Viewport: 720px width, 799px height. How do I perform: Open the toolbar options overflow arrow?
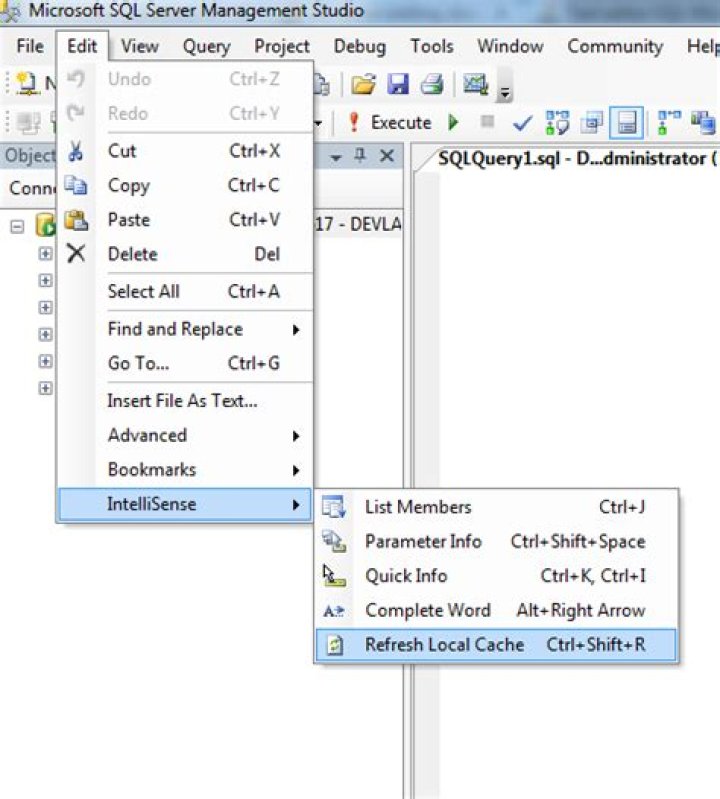[x=504, y=93]
